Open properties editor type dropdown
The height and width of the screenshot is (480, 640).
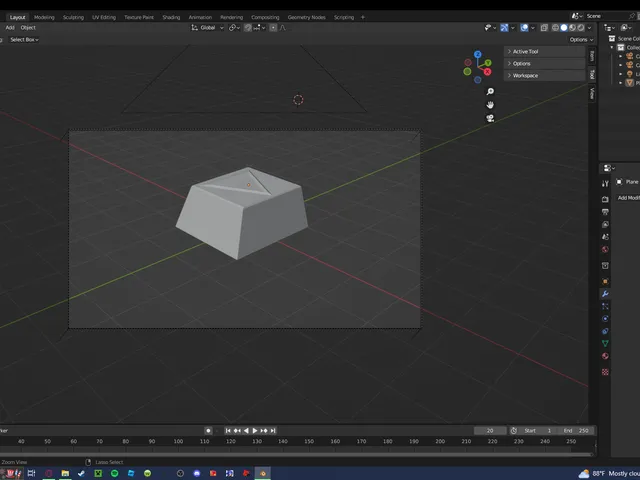click(x=609, y=168)
